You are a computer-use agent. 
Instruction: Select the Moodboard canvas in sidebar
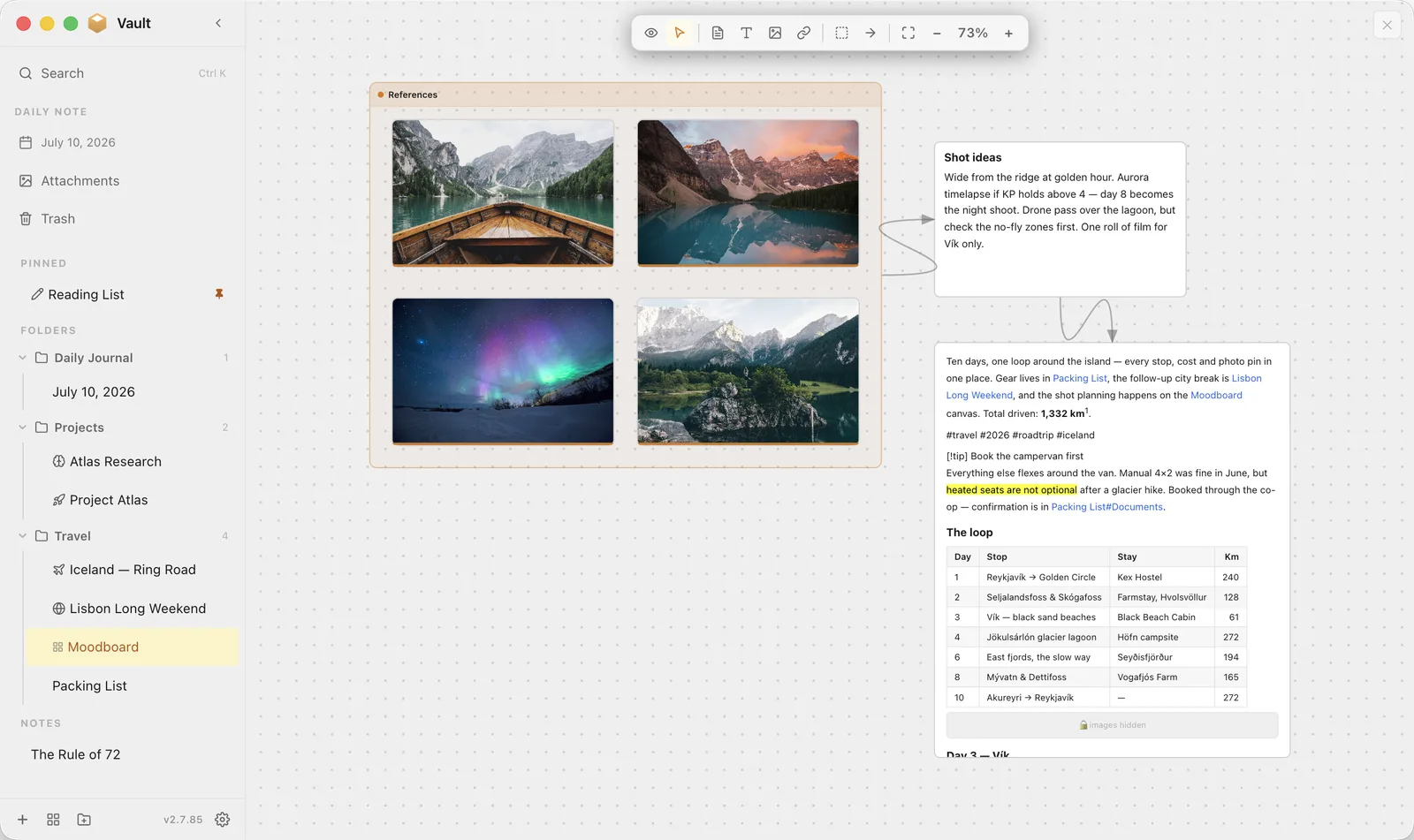[132, 647]
